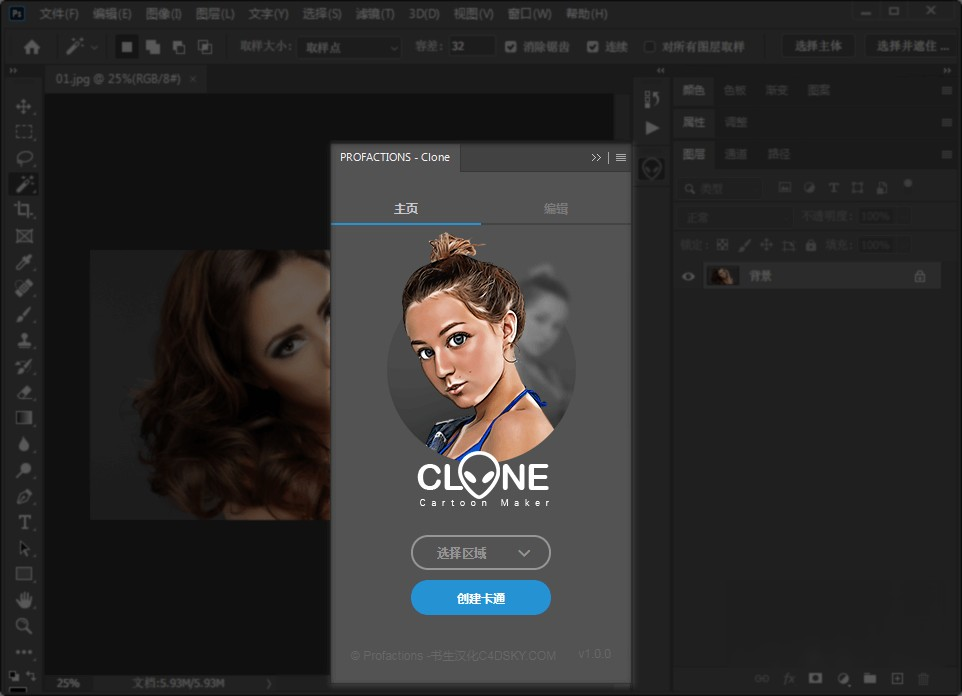This screenshot has width=962, height=696.
Task: Select the History Brush tool
Action: pos(24,366)
